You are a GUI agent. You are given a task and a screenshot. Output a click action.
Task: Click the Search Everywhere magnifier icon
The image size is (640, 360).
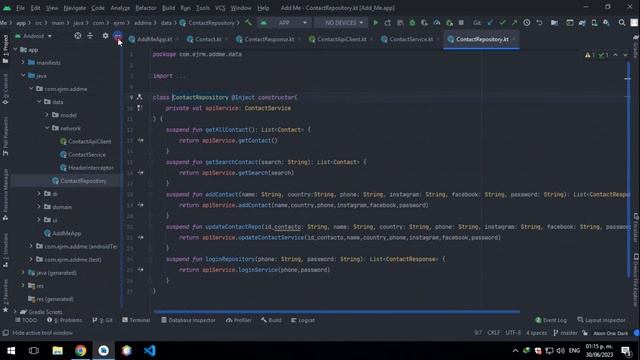coord(622,23)
